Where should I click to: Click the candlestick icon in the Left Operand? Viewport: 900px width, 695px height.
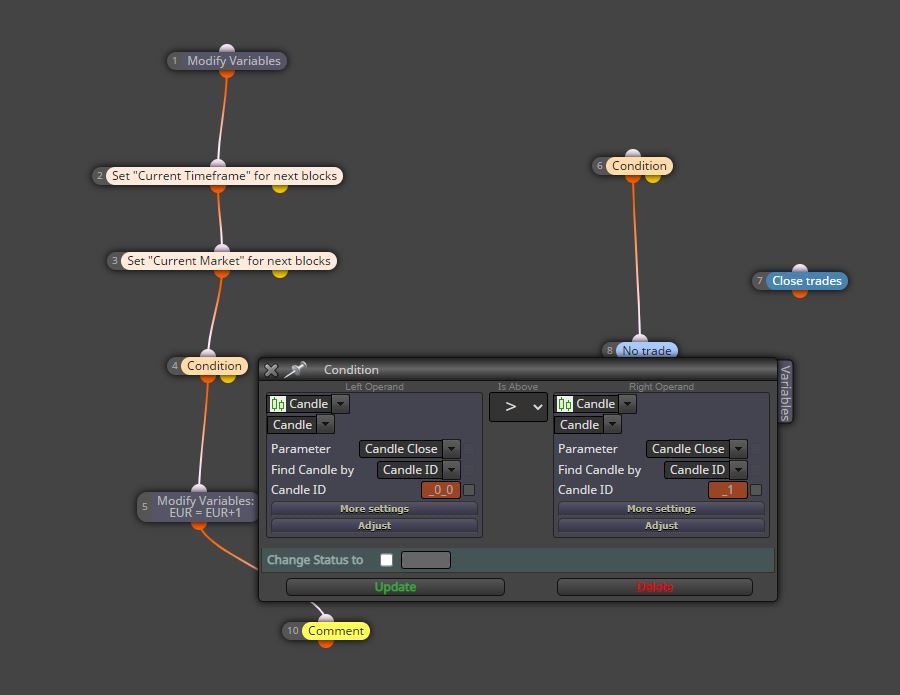(x=278, y=404)
